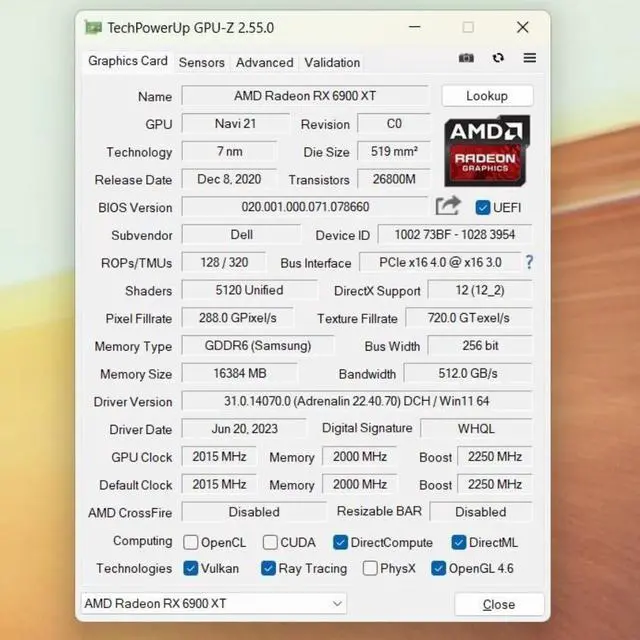This screenshot has width=640, height=640.
Task: Click the Subvendor field showing Dell
Action: click(x=241, y=235)
